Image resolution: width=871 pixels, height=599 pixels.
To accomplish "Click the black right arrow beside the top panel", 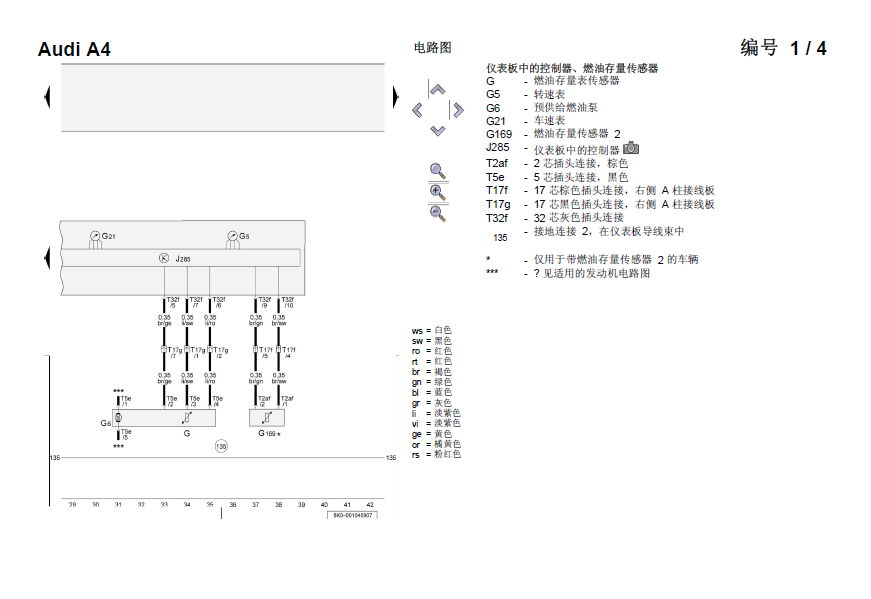I will click(x=396, y=97).
